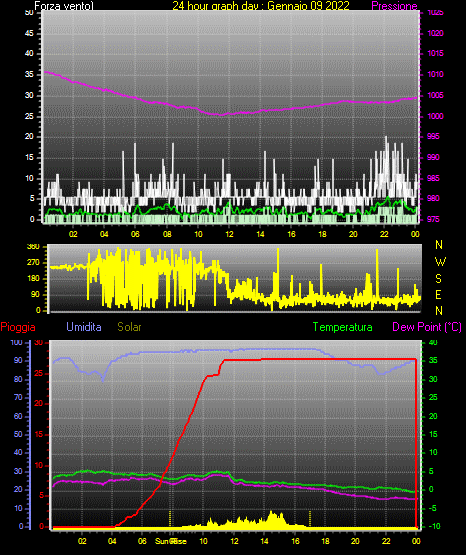Click green temperature axis value "-5"
Screen dimensions: 466x555
pos(432,508)
